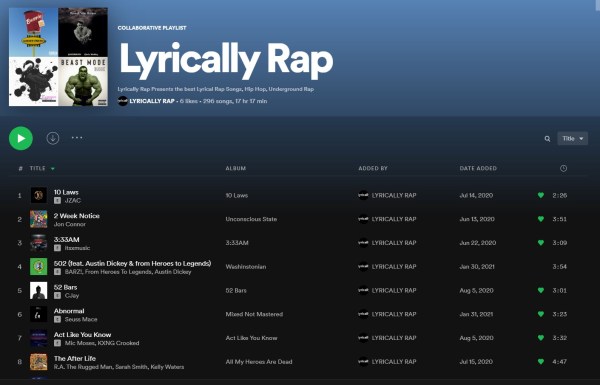Click the 2 Week Notice song title
Viewport: 600px width, 385px height.
pos(77,216)
